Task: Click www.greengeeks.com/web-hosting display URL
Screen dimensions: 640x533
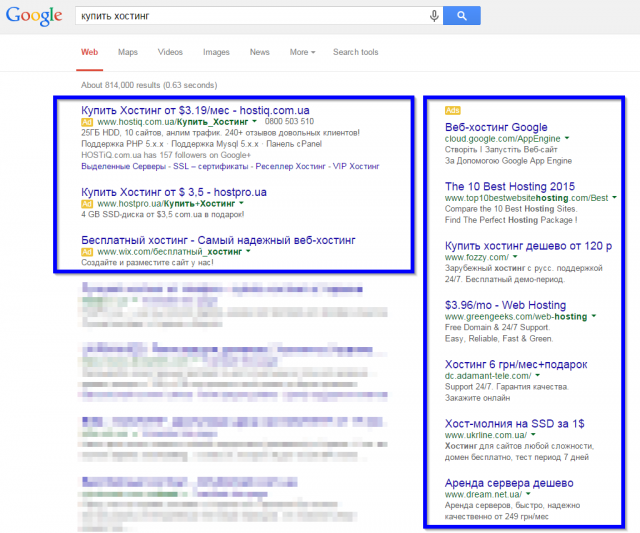Action: (x=516, y=317)
